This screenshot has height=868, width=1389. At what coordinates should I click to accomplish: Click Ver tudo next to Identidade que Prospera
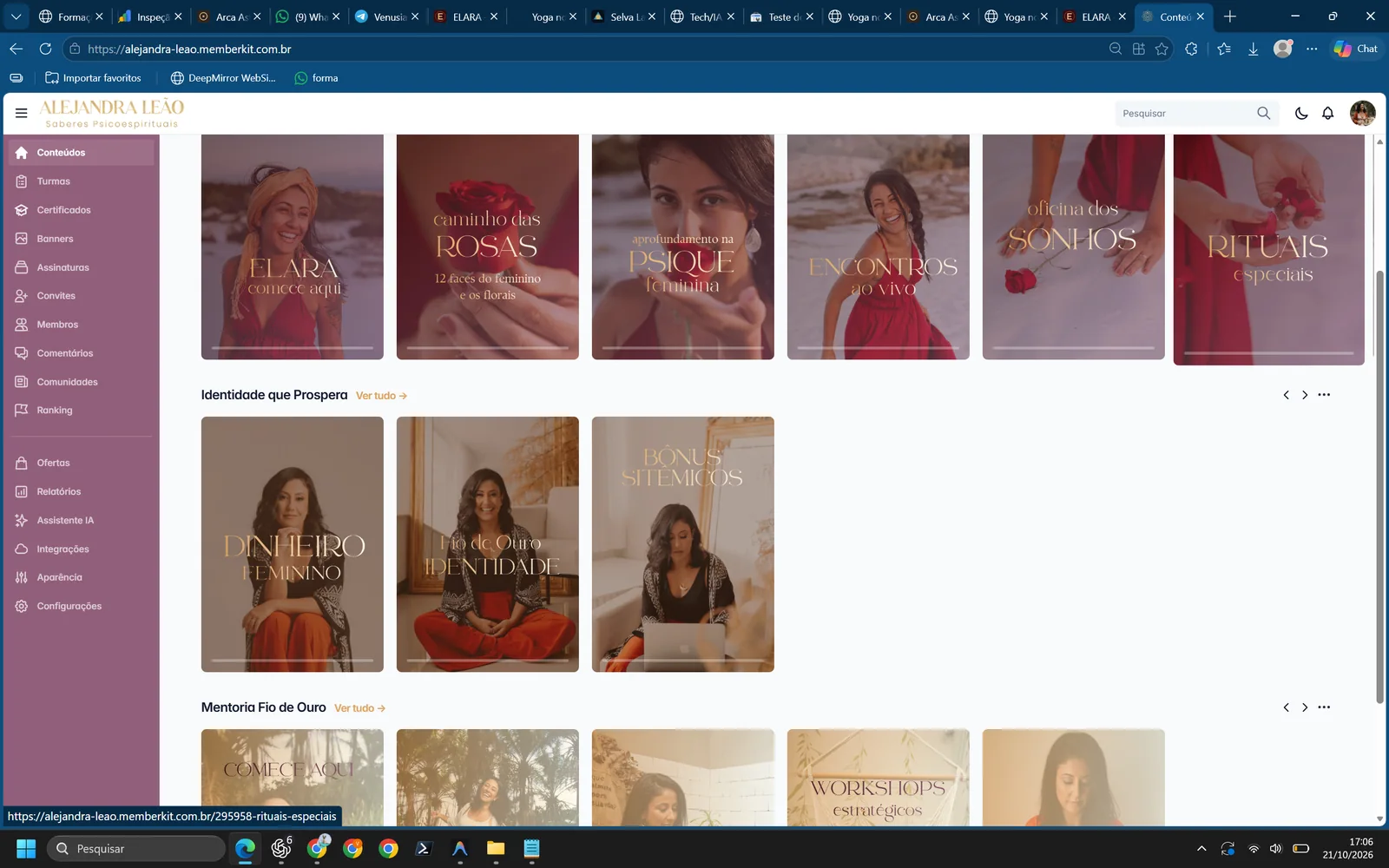381,396
